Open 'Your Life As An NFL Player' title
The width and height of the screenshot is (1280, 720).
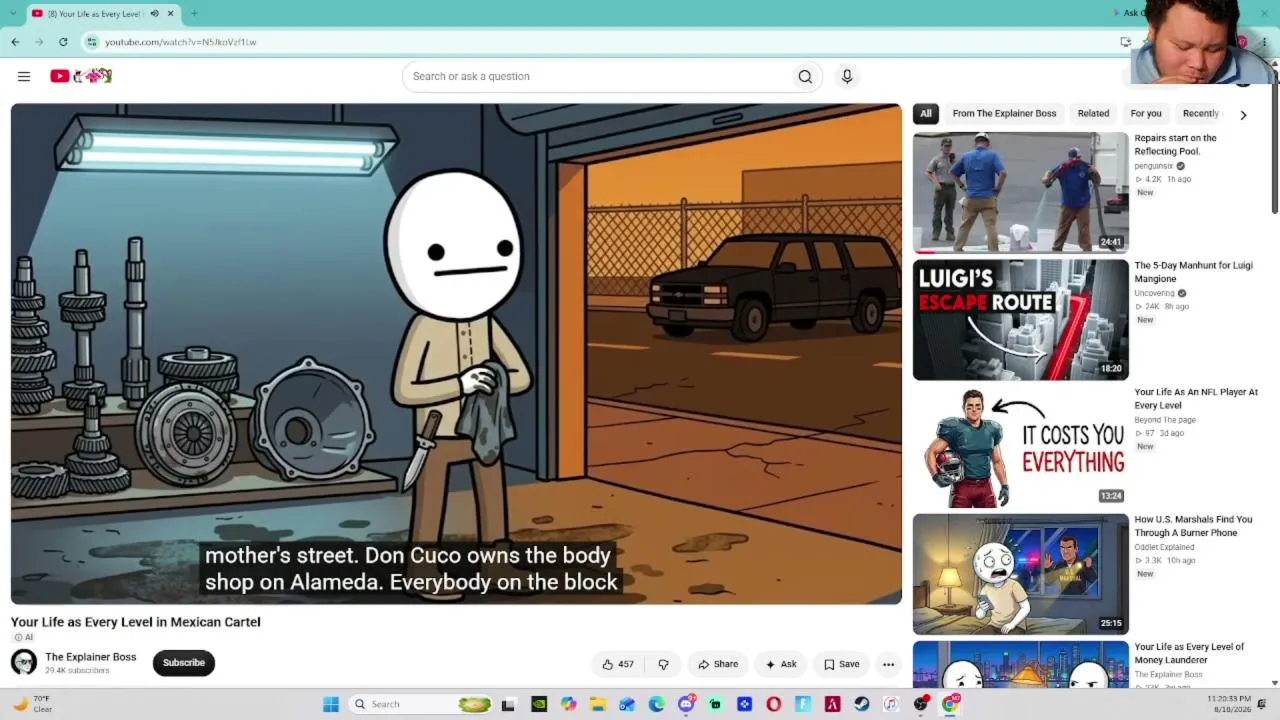coord(1196,399)
